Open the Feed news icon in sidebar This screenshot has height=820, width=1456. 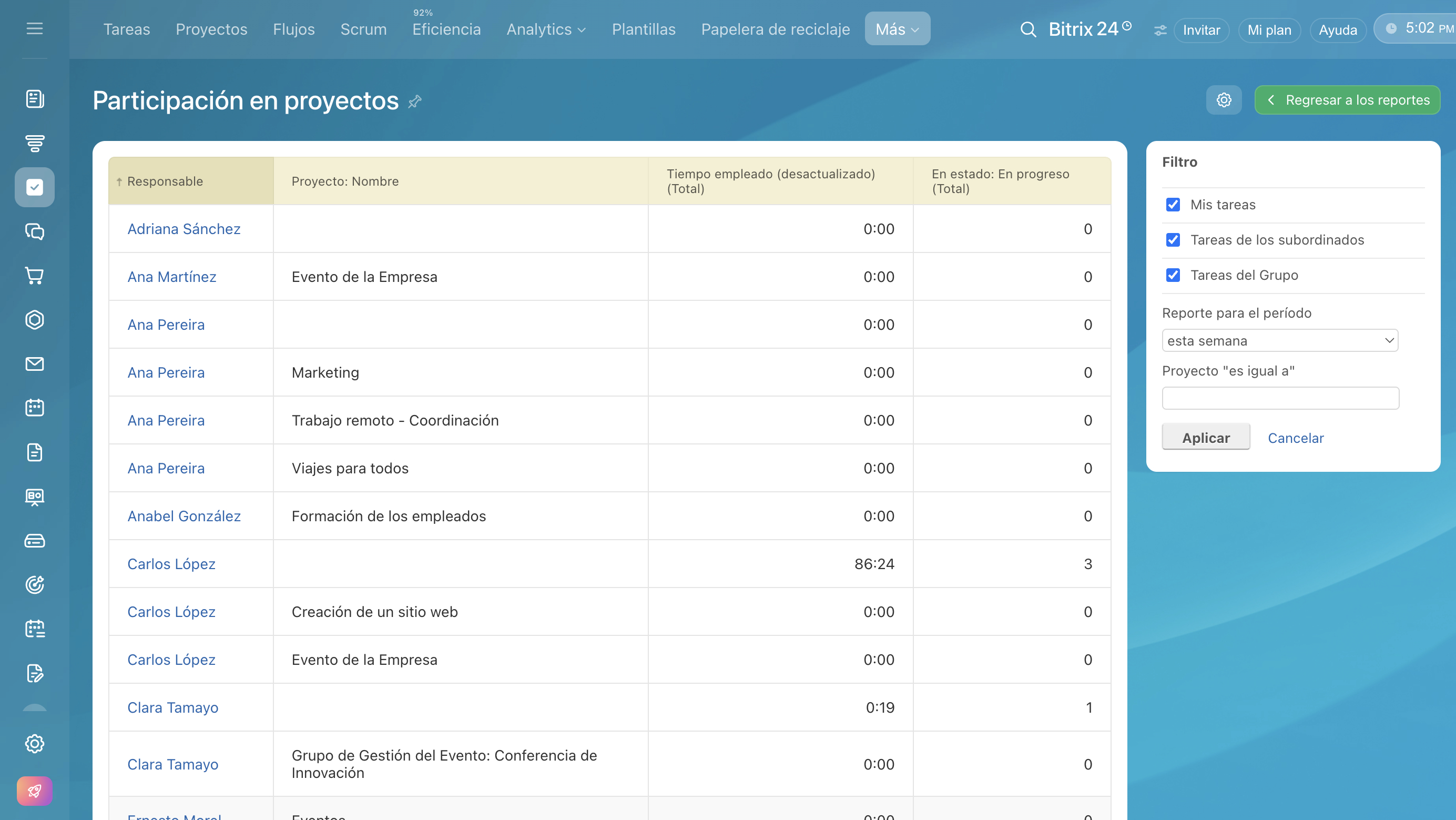35,99
